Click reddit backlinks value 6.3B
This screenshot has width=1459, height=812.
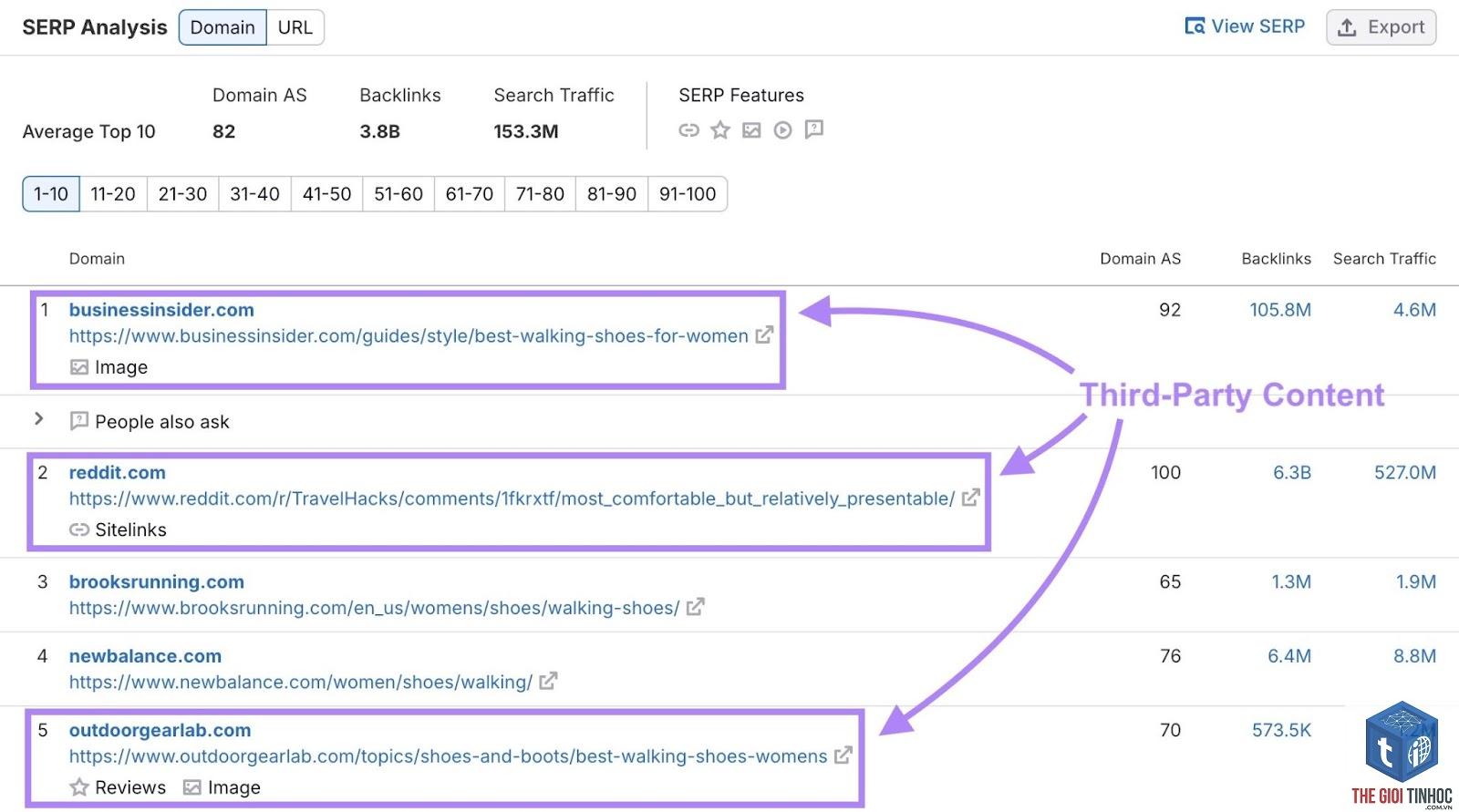(1292, 472)
